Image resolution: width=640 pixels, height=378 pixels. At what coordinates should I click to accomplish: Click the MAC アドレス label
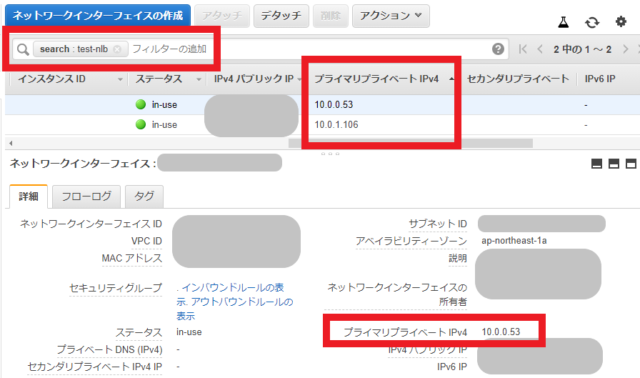coord(132,258)
